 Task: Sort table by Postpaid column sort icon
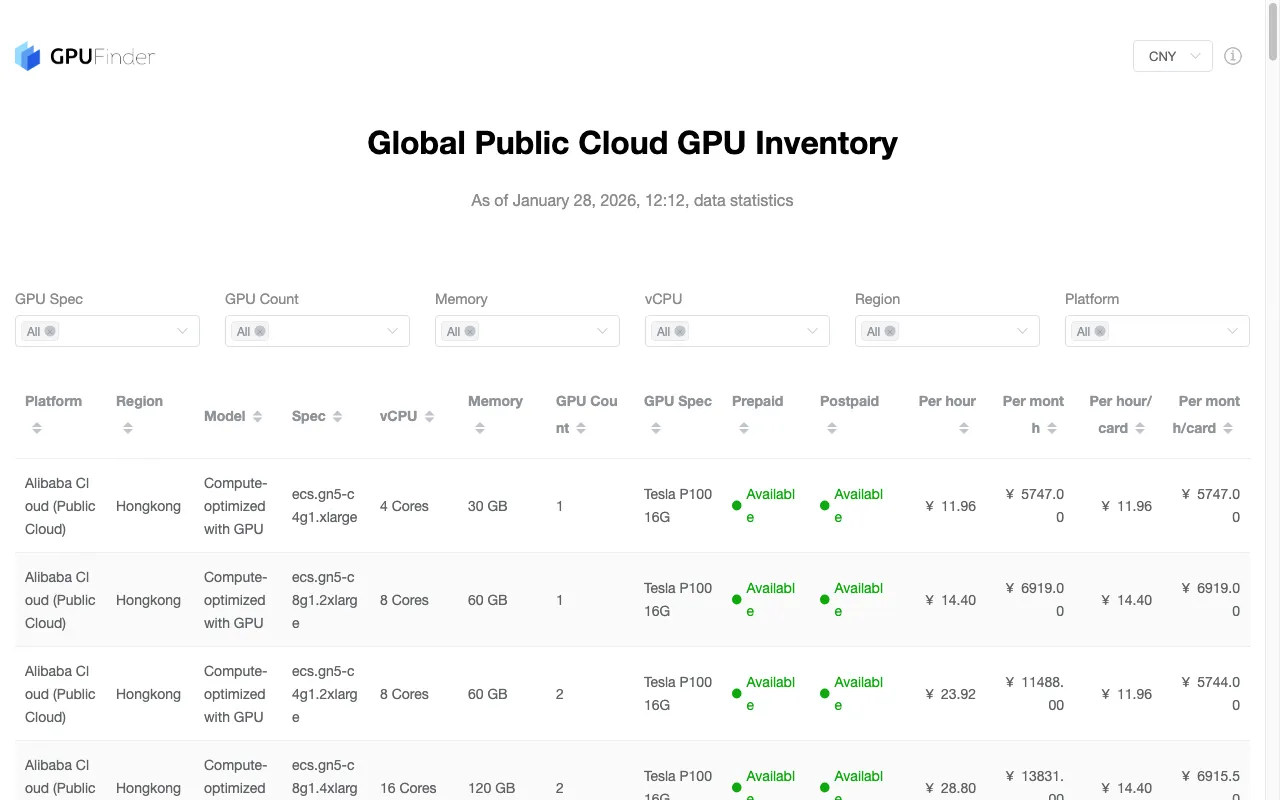pyautogui.click(x=832, y=428)
